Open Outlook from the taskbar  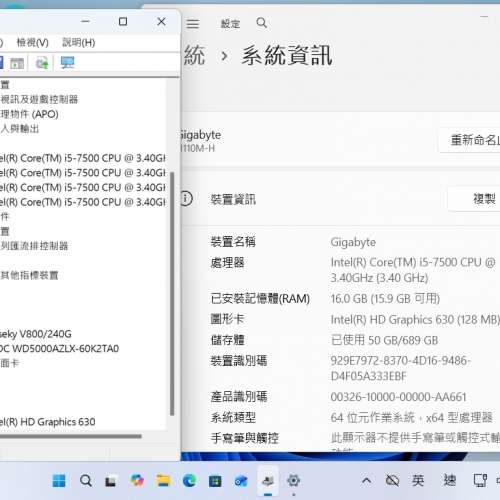coord(241,481)
